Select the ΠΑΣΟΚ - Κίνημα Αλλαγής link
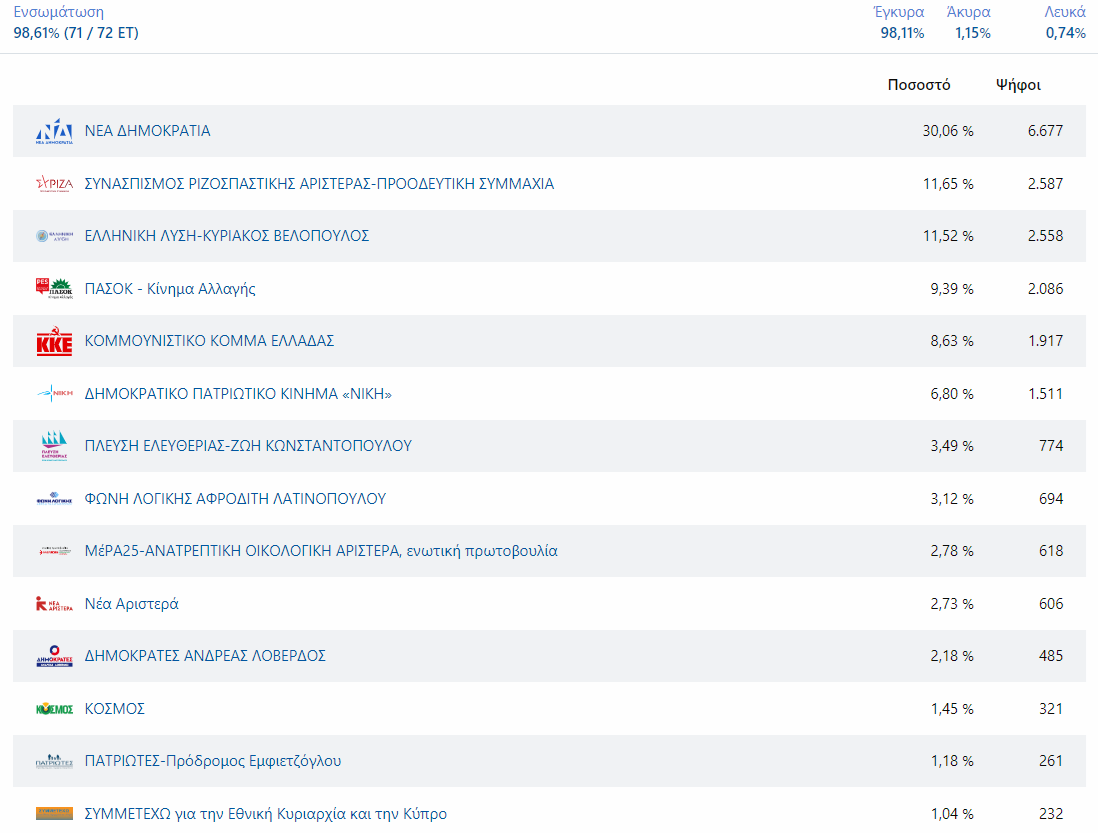The width and height of the screenshot is (1098, 833). (x=170, y=288)
